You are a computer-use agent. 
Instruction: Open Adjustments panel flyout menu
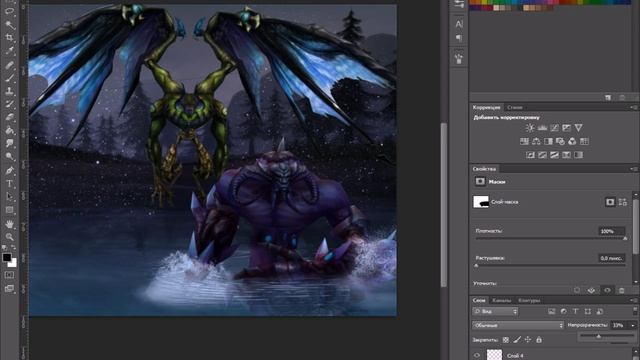click(x=634, y=107)
